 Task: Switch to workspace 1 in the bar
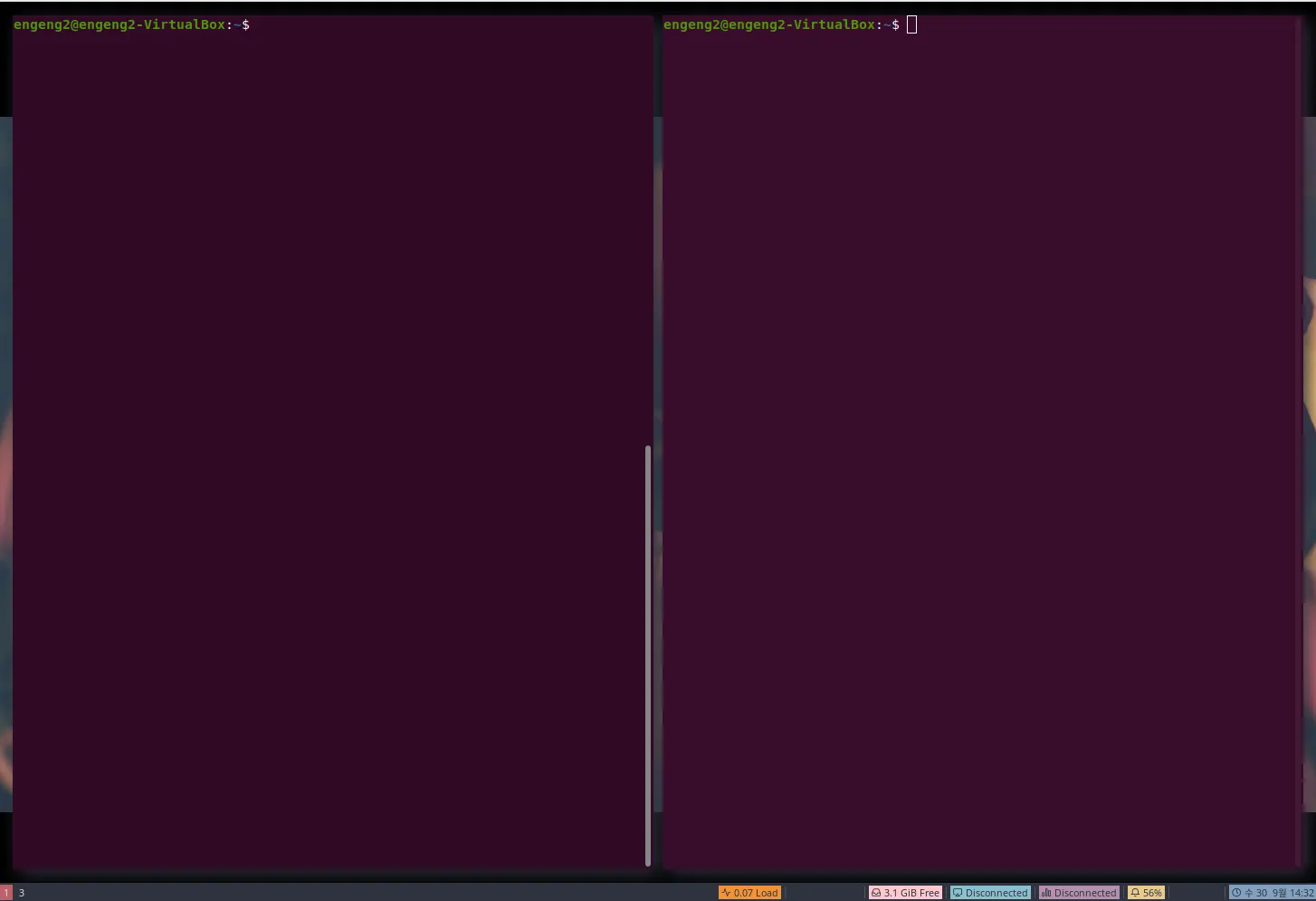[x=5, y=893]
